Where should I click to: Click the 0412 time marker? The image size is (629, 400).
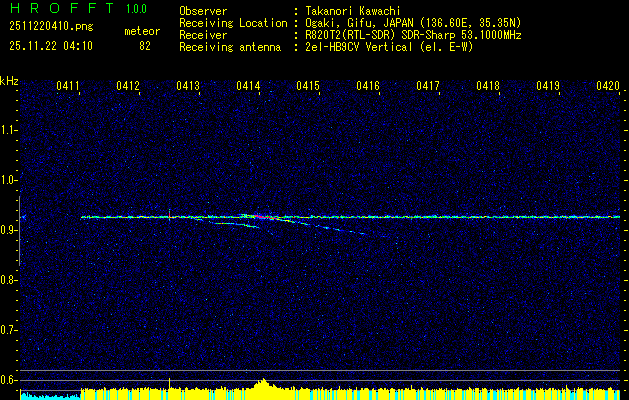pyautogui.click(x=128, y=86)
